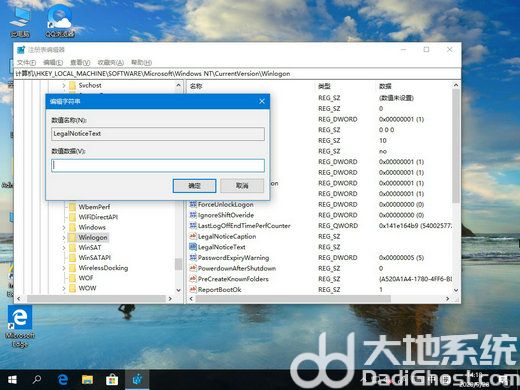Open File Explorer from the taskbar
Image resolution: width=520 pixels, height=390 pixels.
click(x=87, y=380)
